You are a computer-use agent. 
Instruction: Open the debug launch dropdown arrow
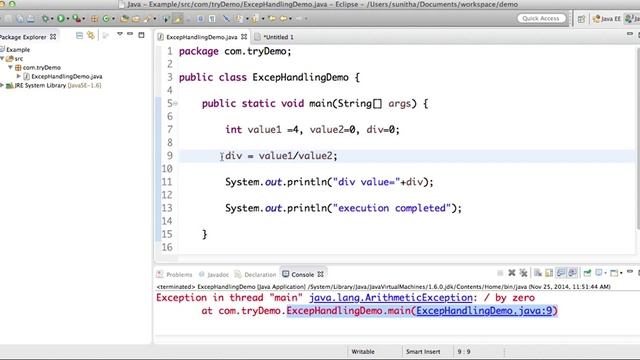click(x=52, y=19)
